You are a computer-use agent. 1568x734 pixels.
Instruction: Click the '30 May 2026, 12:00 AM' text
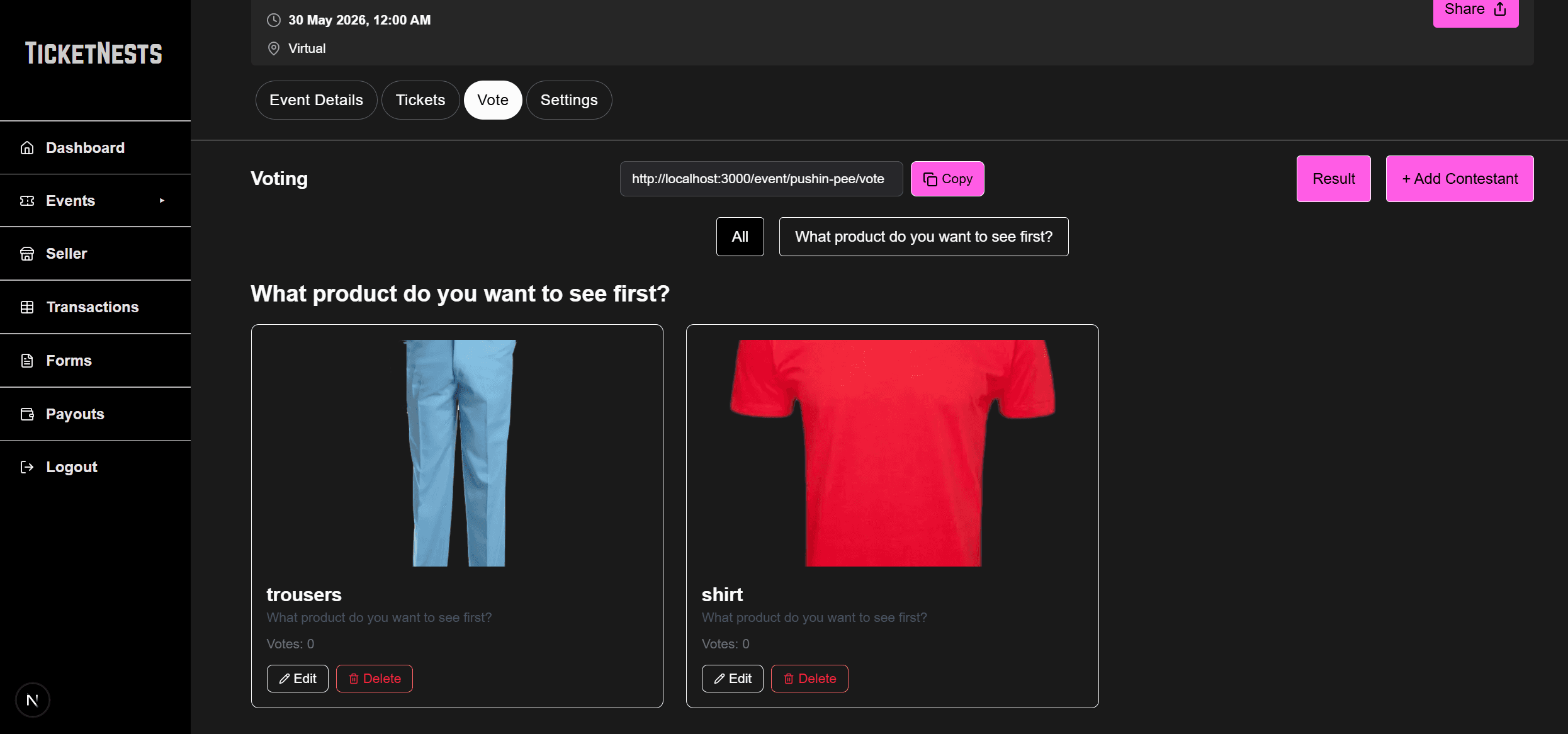(x=359, y=20)
